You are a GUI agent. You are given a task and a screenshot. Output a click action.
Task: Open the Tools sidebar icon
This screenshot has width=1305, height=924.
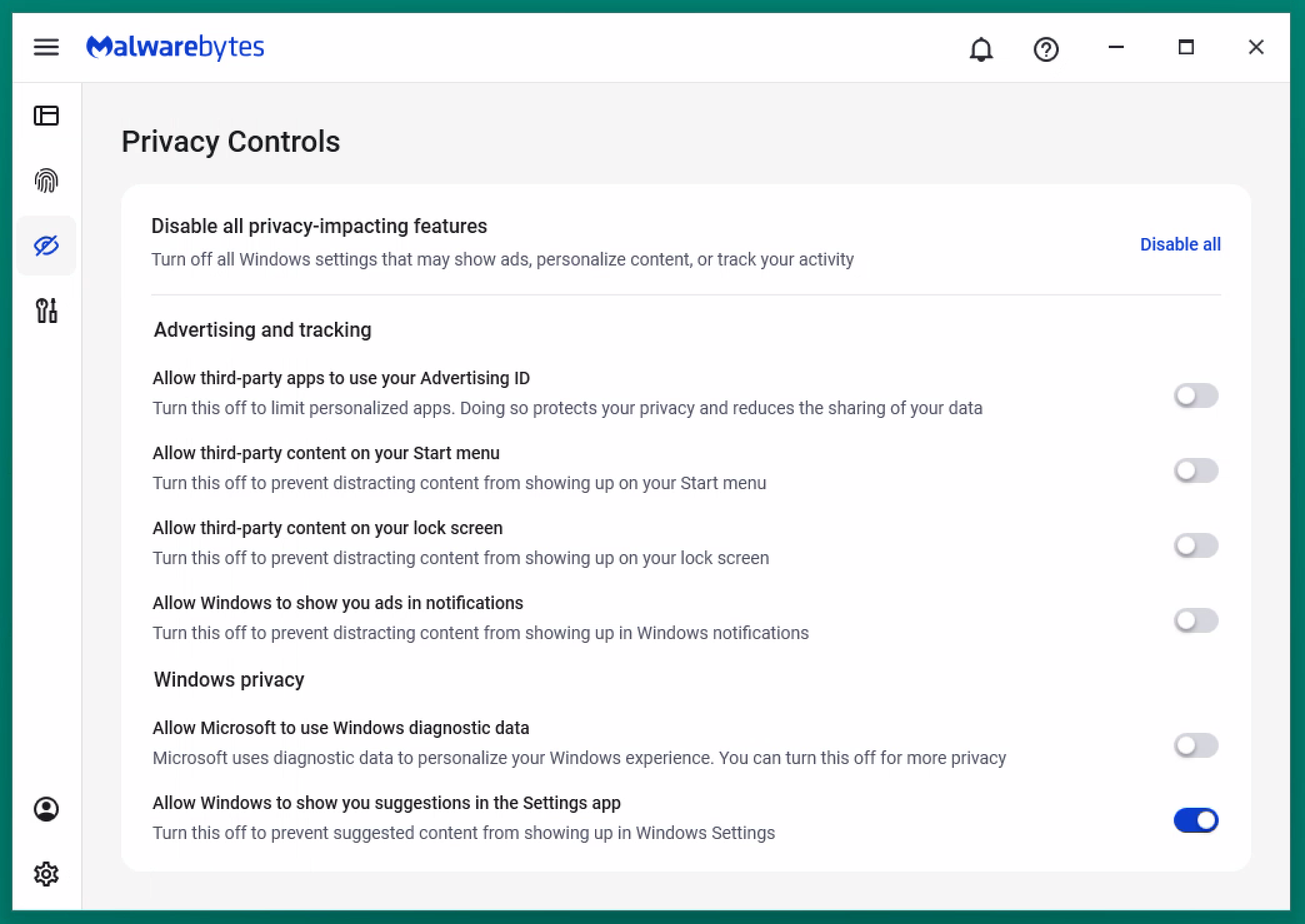pos(46,310)
